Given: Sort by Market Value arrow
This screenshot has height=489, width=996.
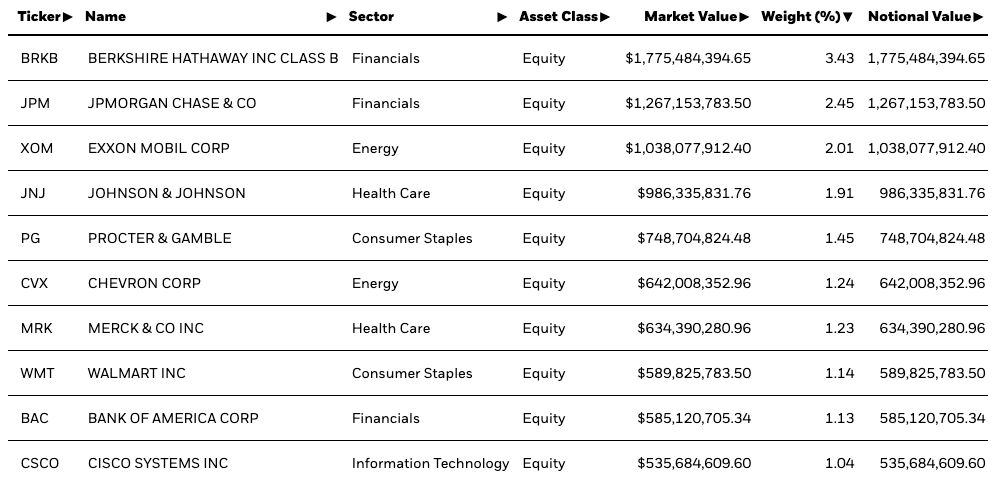Looking at the screenshot, I should point(744,17).
